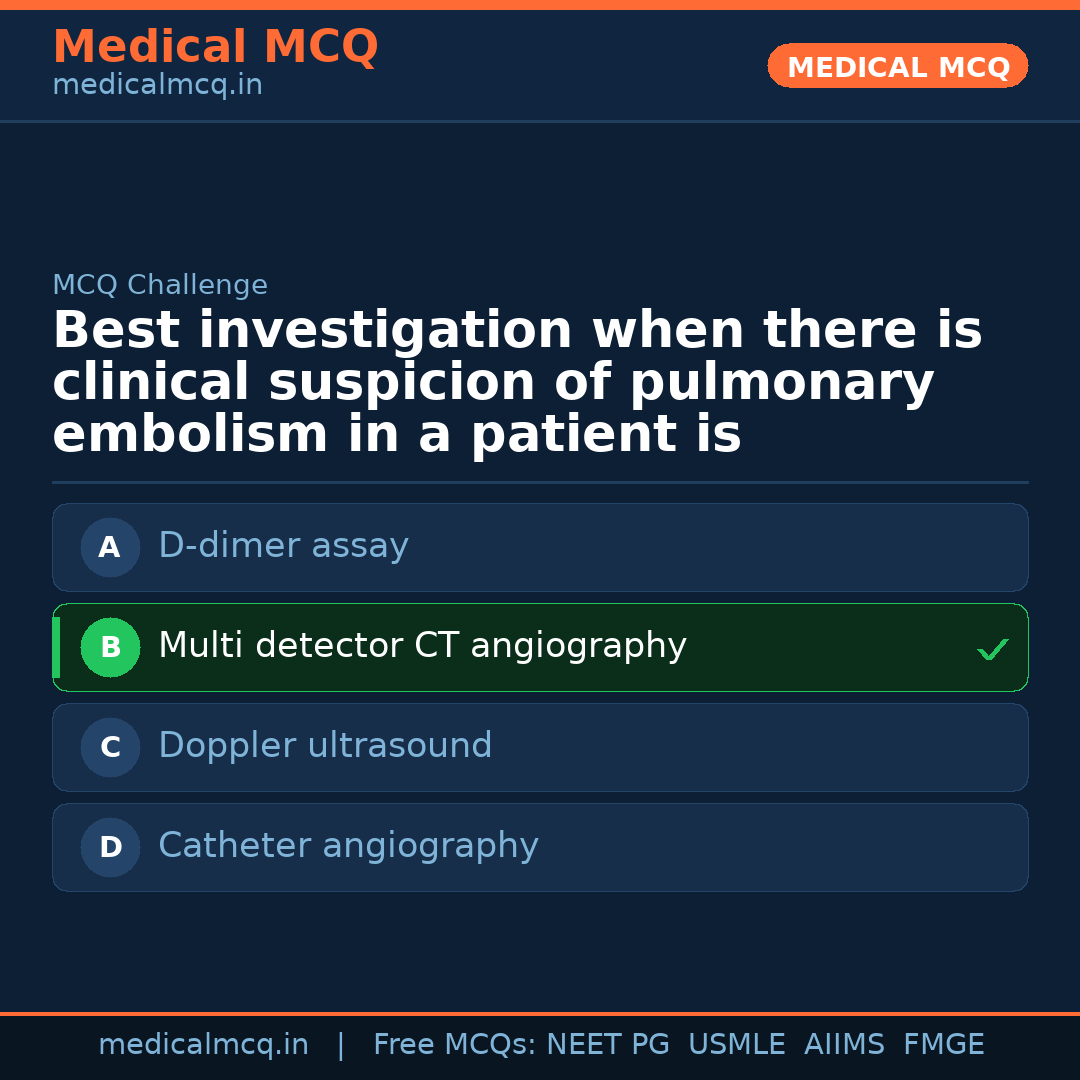1080x1080 pixels.
Task: Click the divider line below the question
Action: click(540, 482)
